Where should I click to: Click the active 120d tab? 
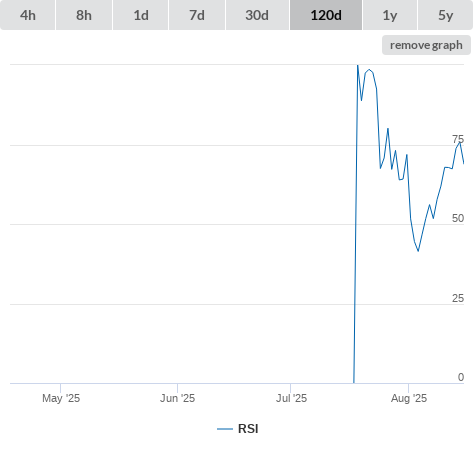point(326,15)
